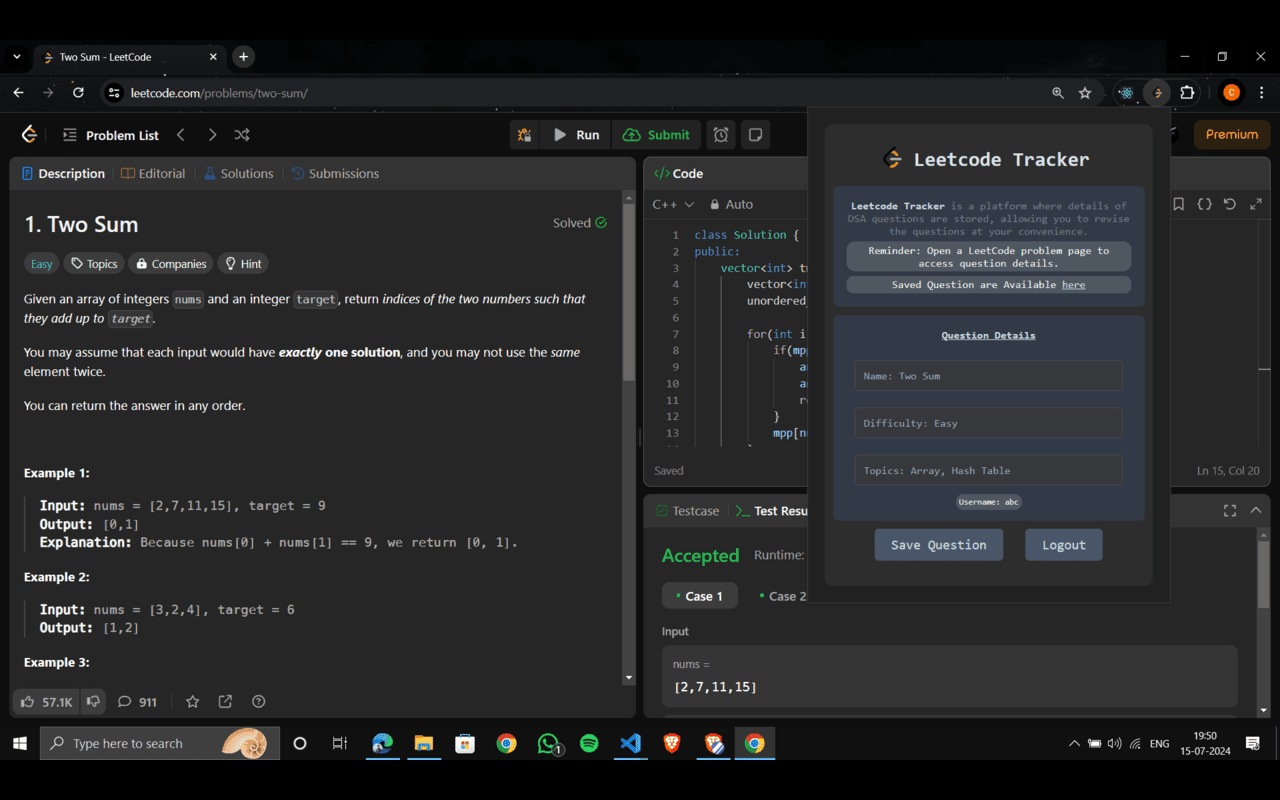Like the problem with thumbs up
Screen dimensions: 1280x800
coord(47,702)
